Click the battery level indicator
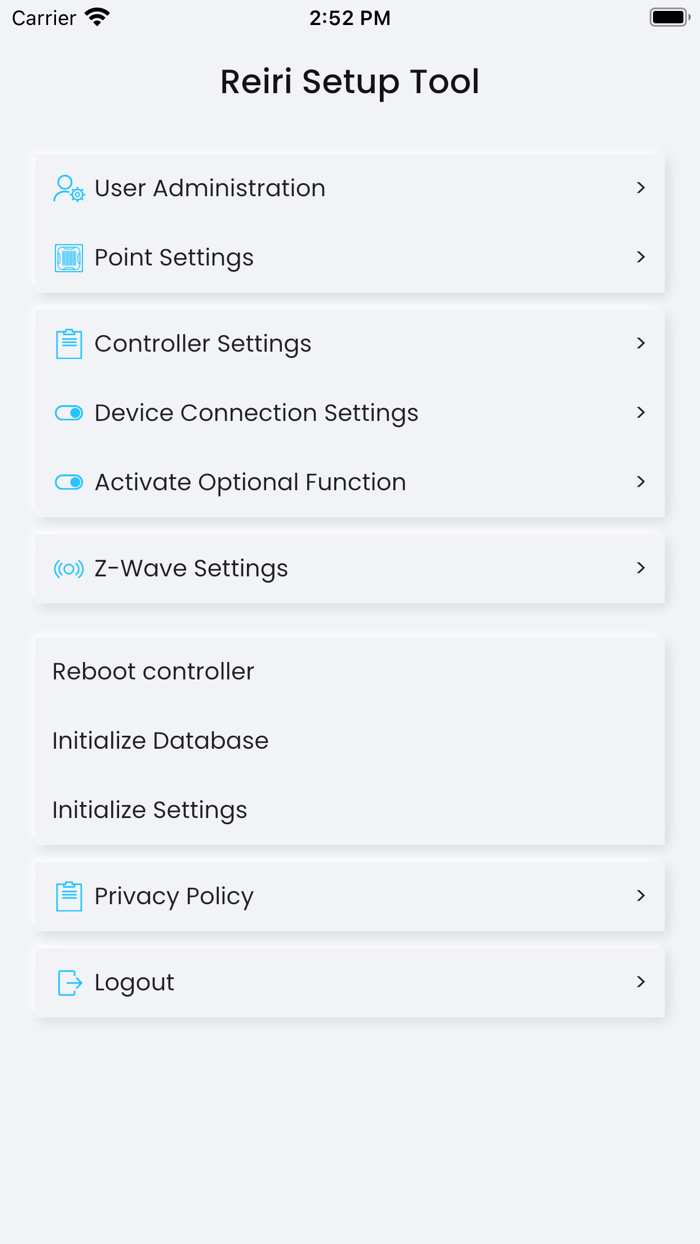The width and height of the screenshot is (700, 1244). (668, 16)
